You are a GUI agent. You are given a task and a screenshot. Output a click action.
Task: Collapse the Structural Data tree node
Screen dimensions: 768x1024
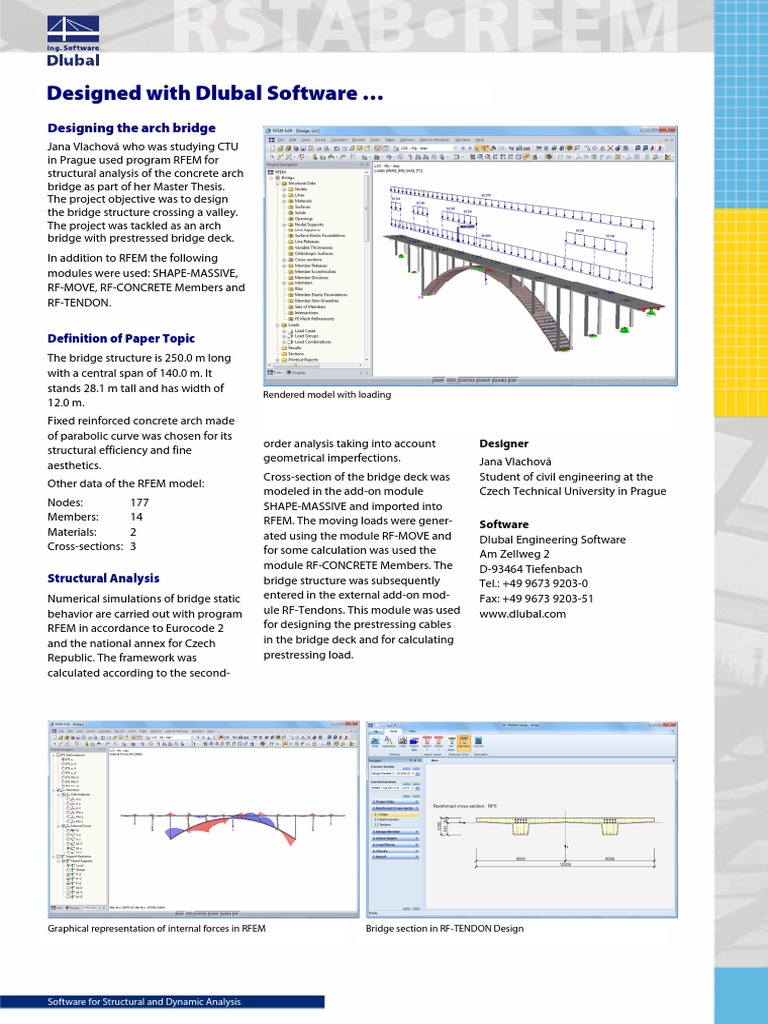(x=278, y=184)
